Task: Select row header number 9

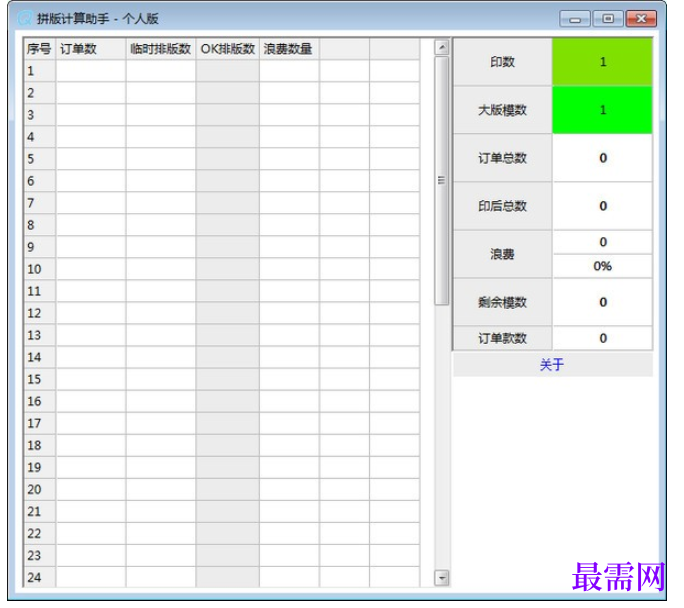Action: pyautogui.click(x=40, y=249)
